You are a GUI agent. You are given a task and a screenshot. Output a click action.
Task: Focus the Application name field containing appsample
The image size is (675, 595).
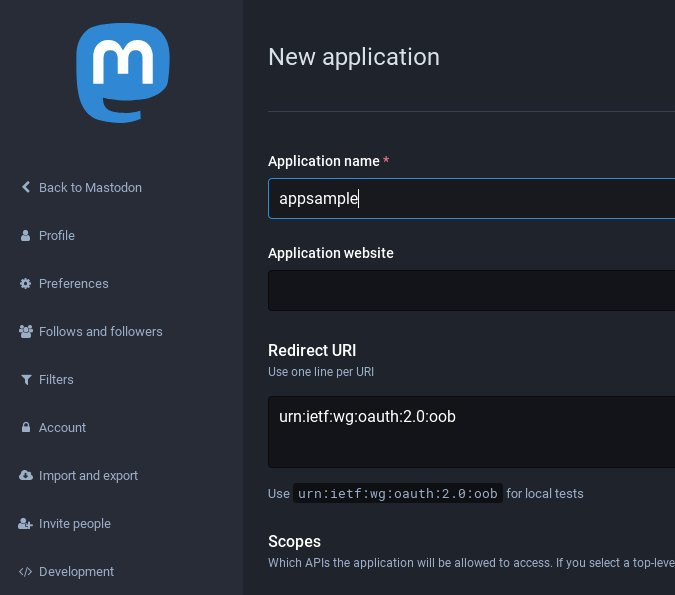pyautogui.click(x=471, y=198)
